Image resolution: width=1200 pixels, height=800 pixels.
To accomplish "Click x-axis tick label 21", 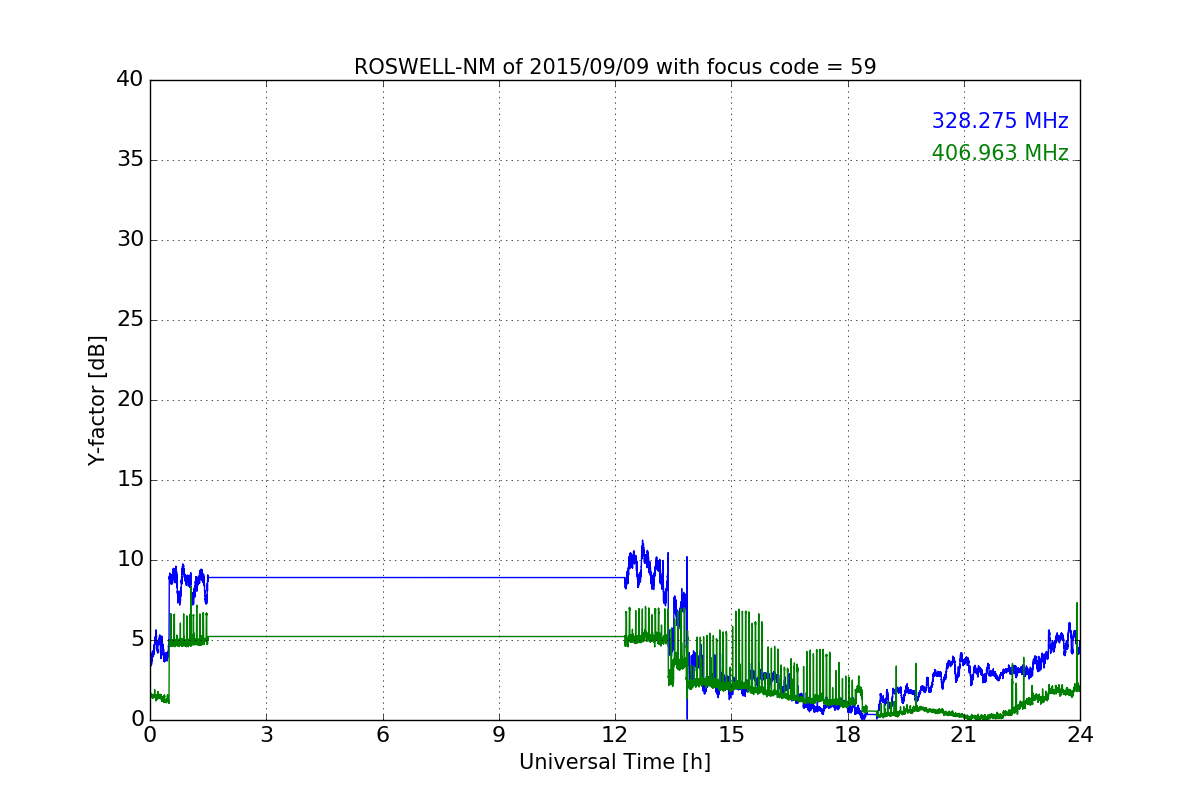I will 964,734.
